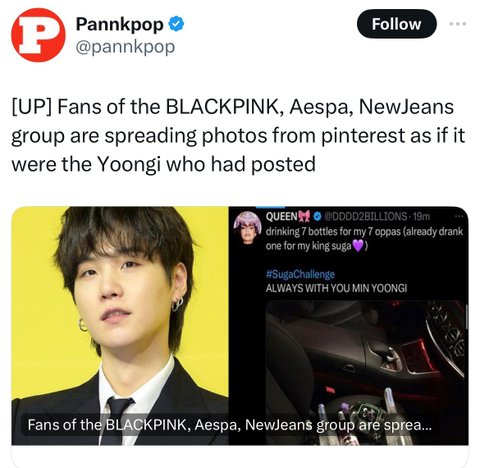Click the blue verified badge beside Pannkpop
Viewport: 480px width, 468px height.
176,25
